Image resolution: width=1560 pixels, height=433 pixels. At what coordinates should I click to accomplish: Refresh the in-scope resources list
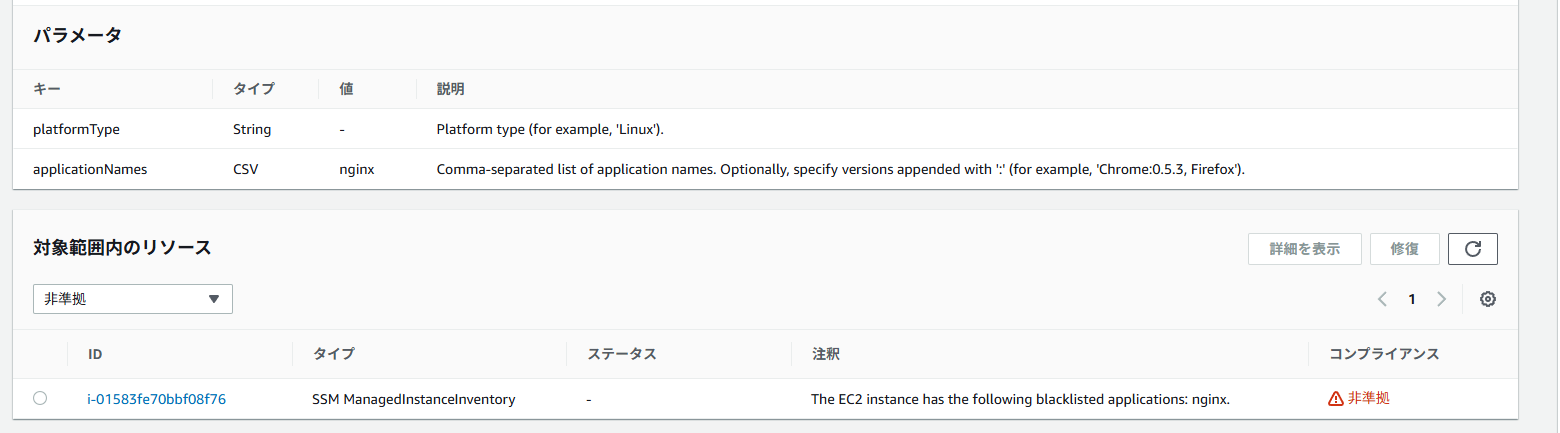[x=1472, y=249]
